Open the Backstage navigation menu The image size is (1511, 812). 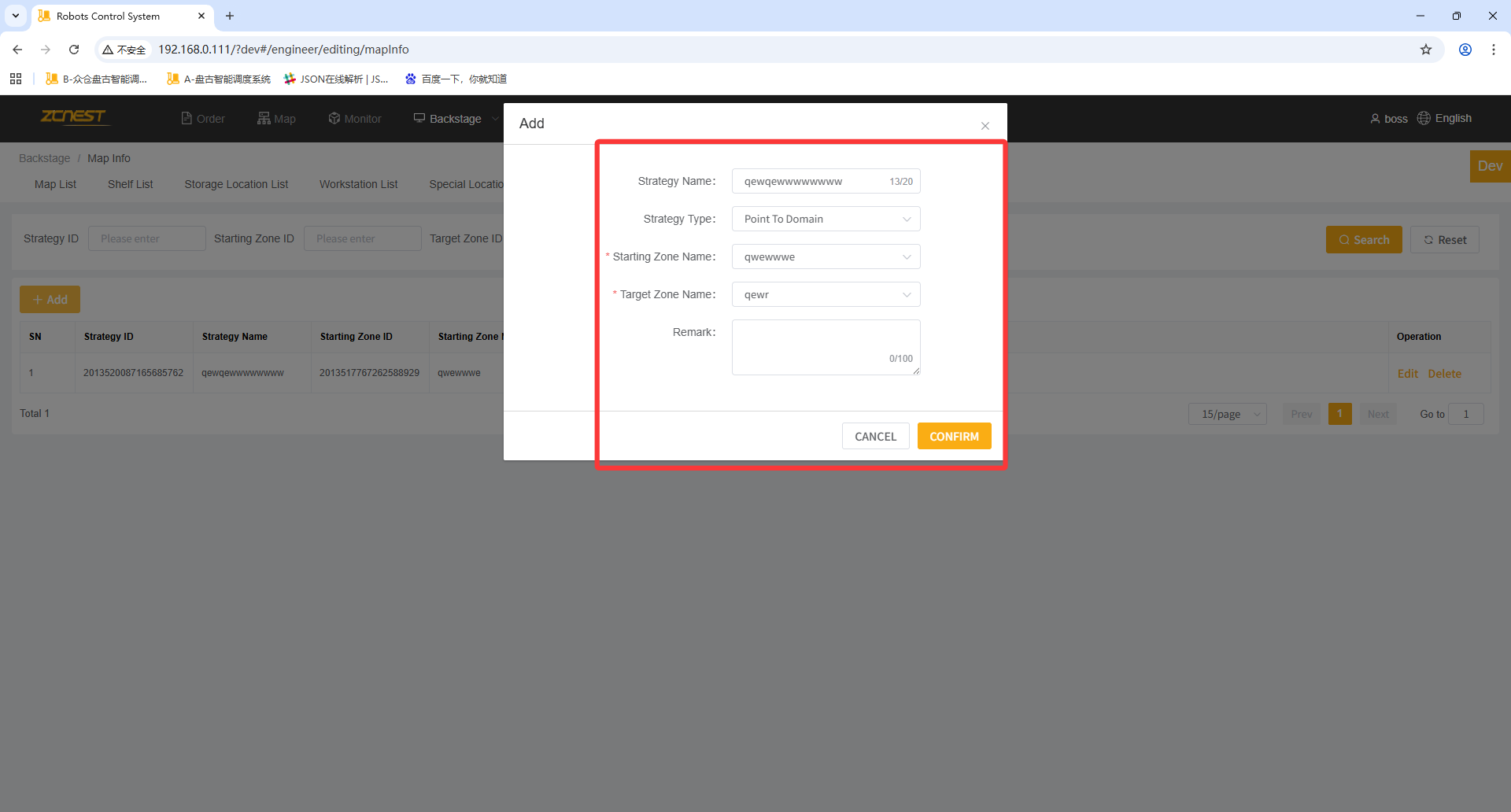click(x=455, y=119)
